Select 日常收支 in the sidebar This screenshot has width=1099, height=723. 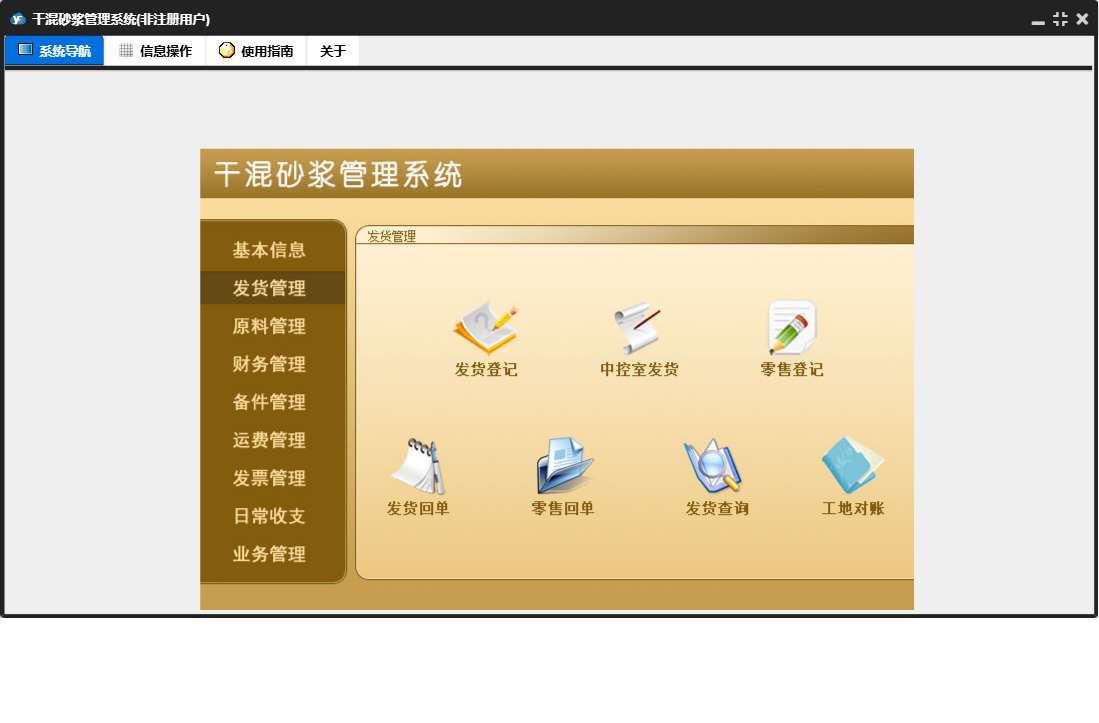click(x=270, y=516)
